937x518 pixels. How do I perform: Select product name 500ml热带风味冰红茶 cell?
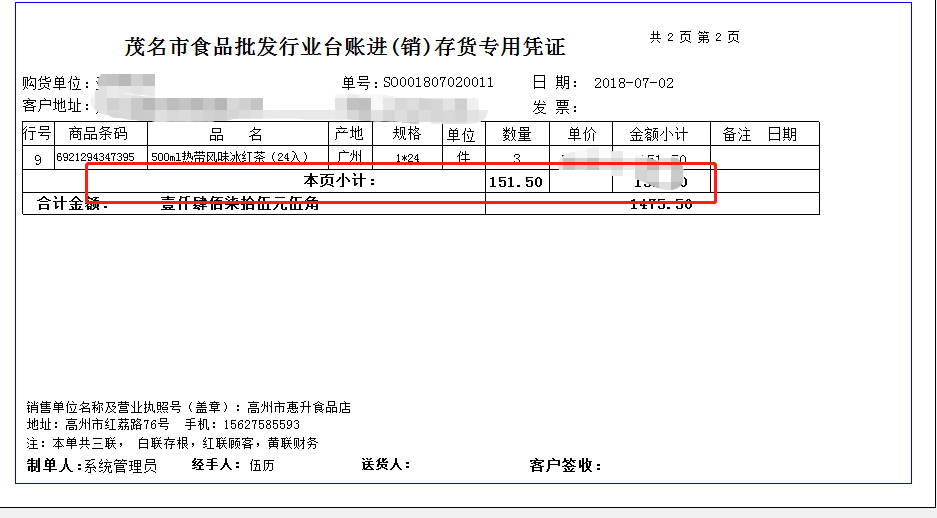pos(229,158)
